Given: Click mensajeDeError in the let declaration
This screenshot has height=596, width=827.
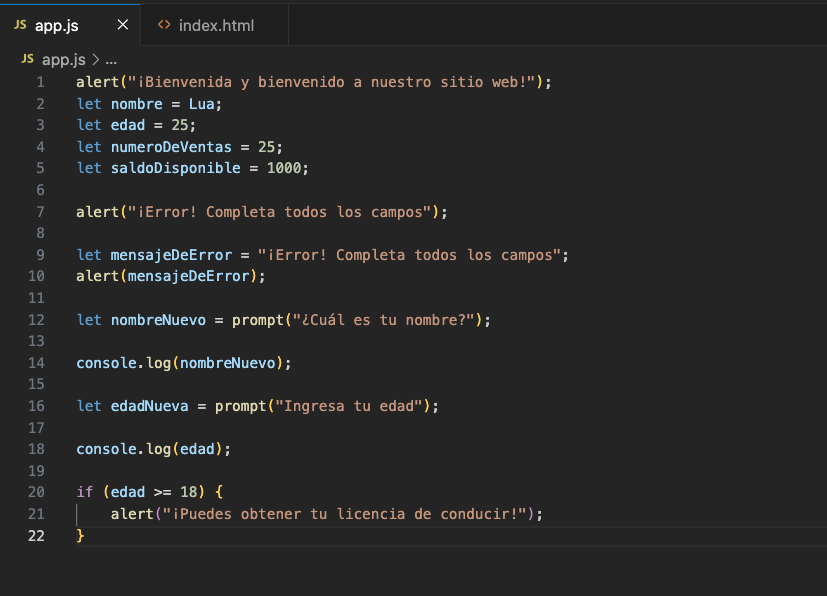Looking at the screenshot, I should 171,255.
